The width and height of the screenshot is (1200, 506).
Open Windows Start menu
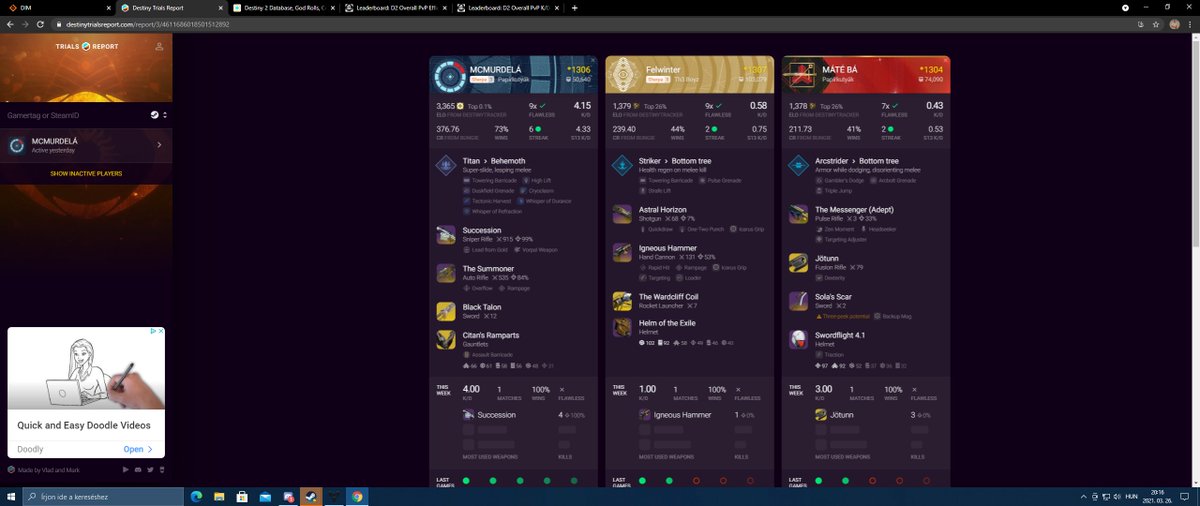click(11, 496)
